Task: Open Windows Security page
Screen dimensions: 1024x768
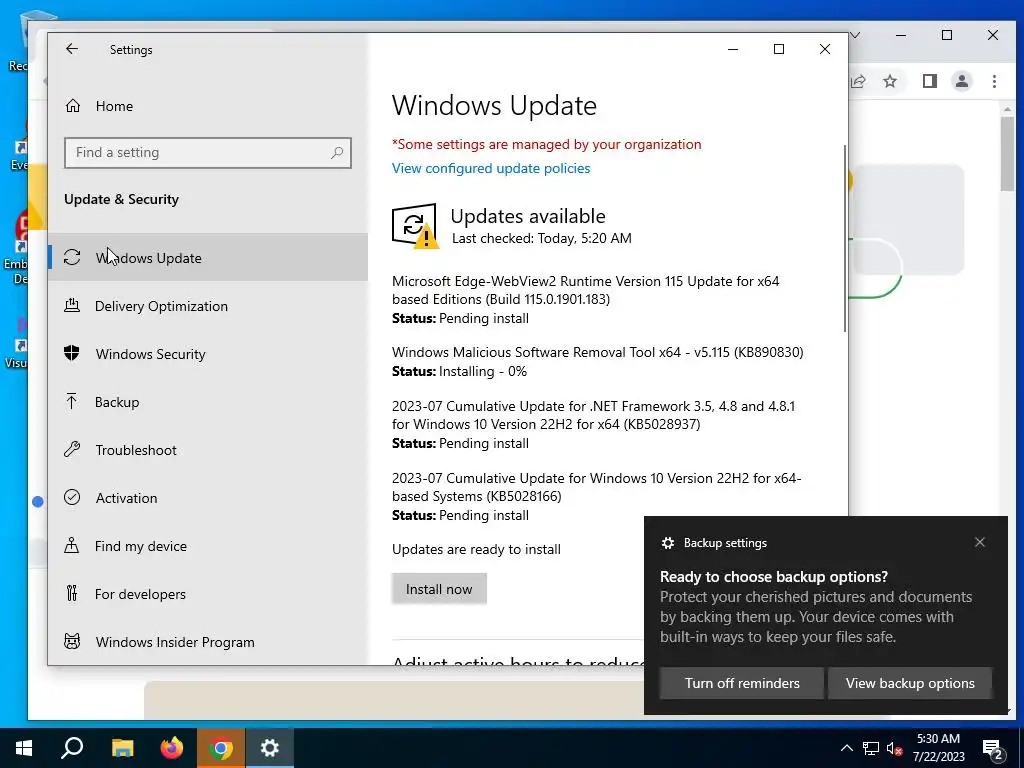Action: (x=208, y=354)
